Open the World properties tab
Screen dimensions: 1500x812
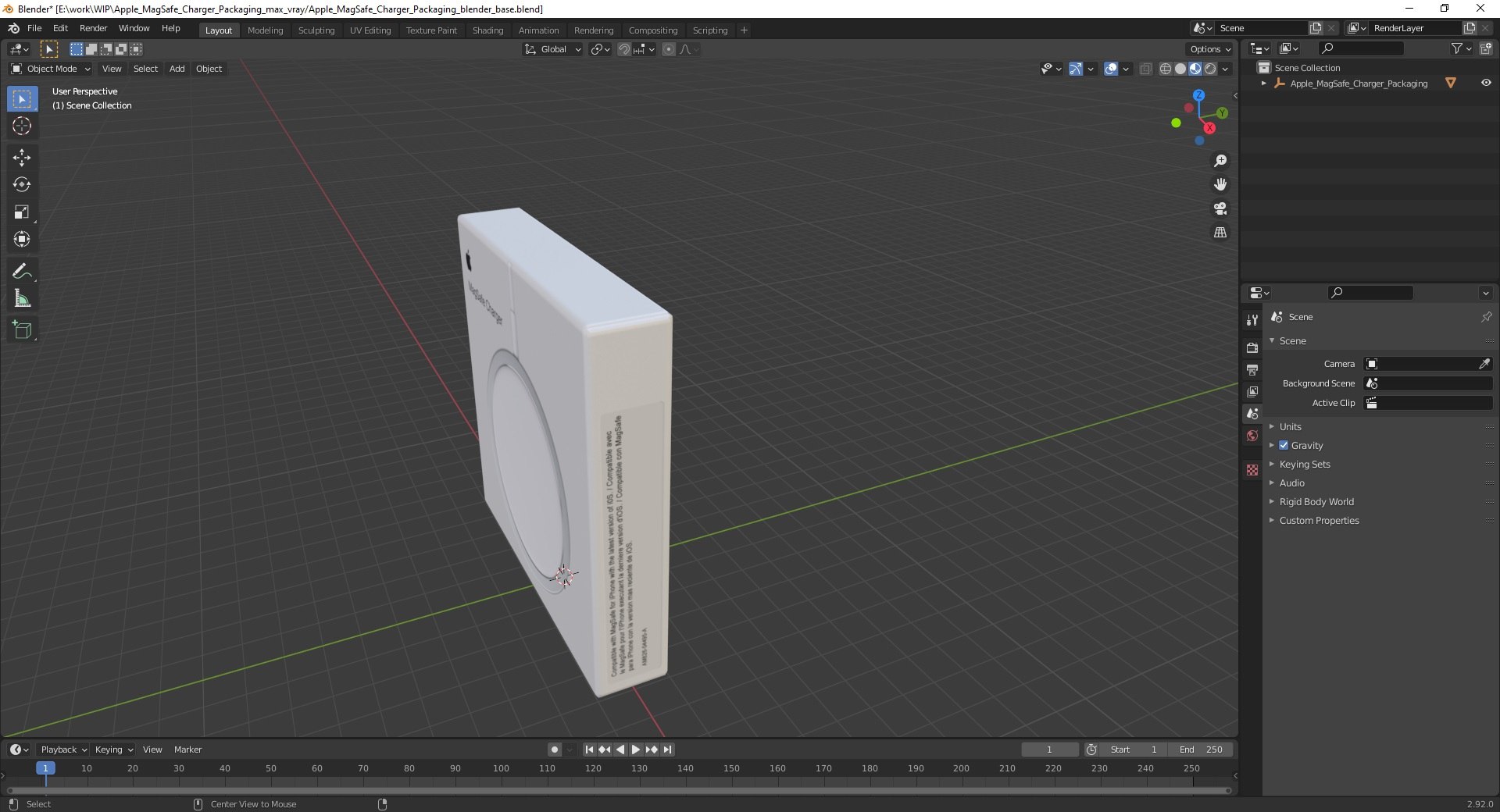tap(1252, 436)
